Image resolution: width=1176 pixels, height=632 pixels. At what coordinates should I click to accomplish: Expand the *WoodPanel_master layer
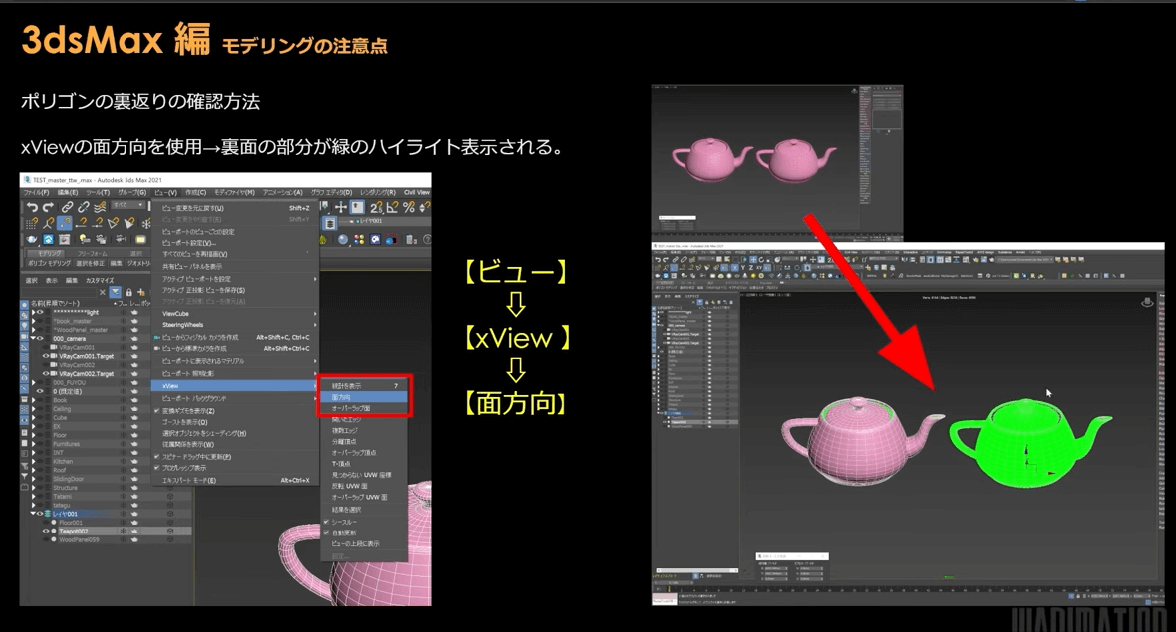(33, 330)
